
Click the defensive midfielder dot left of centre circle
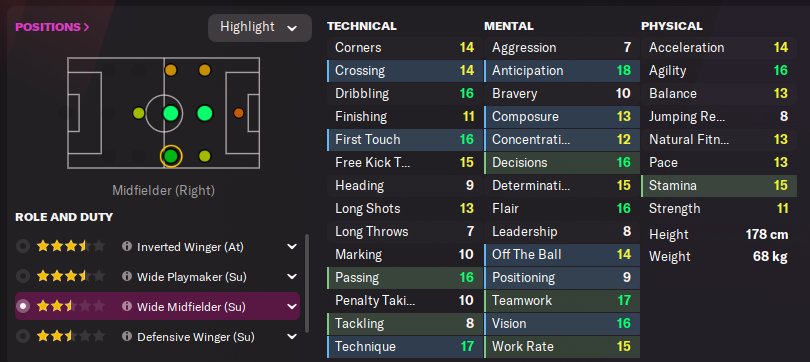click(138, 113)
